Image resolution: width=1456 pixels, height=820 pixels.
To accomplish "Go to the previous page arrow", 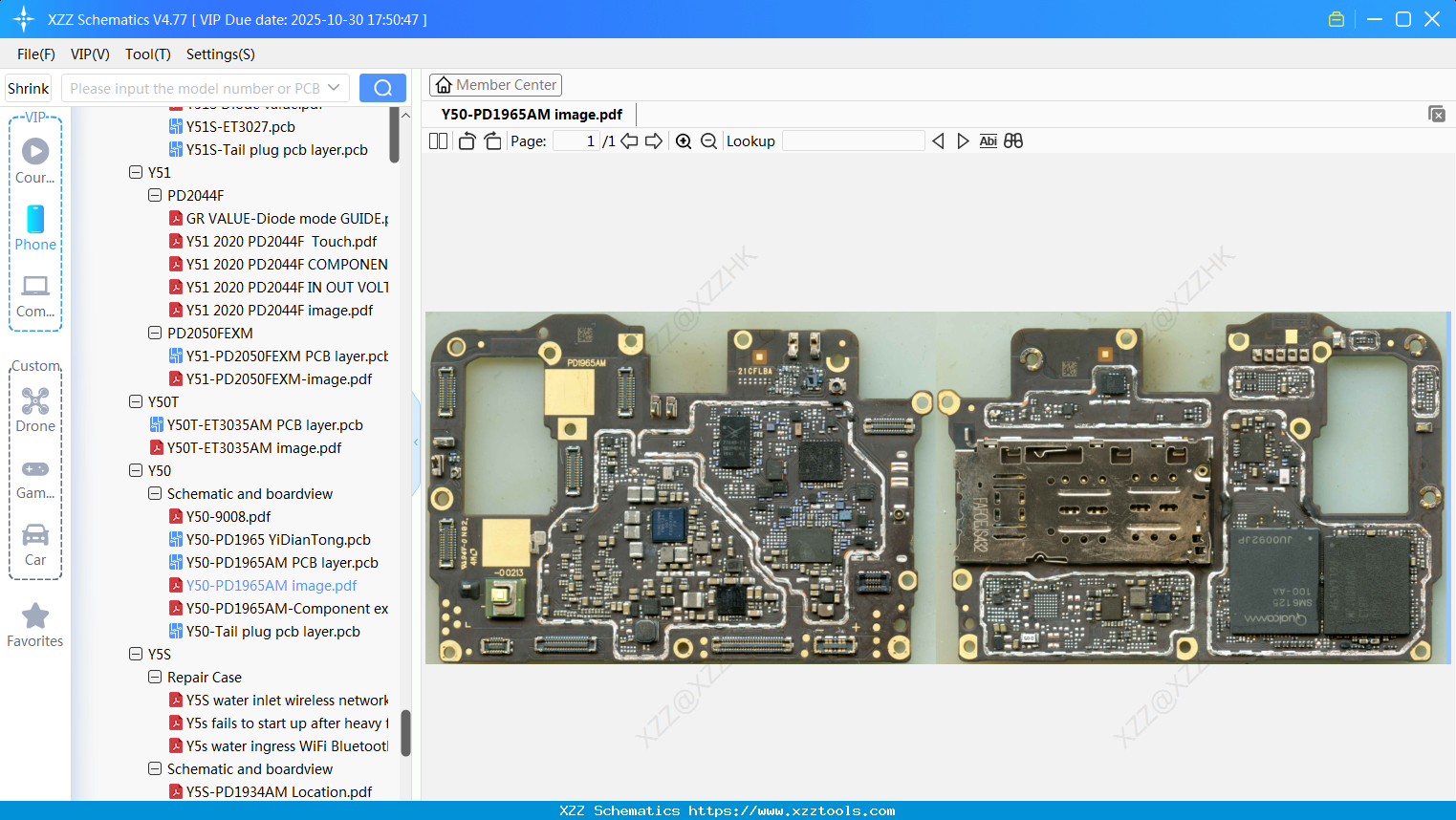I will tap(629, 140).
